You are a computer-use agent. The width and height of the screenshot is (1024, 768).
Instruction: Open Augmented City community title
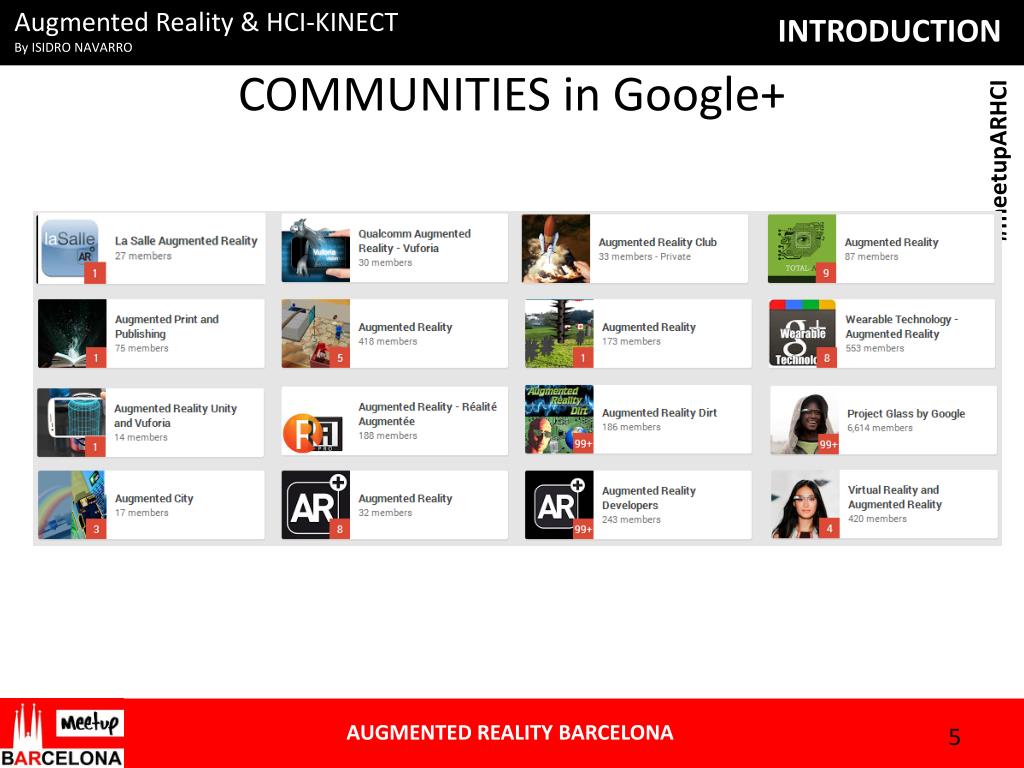pos(154,498)
